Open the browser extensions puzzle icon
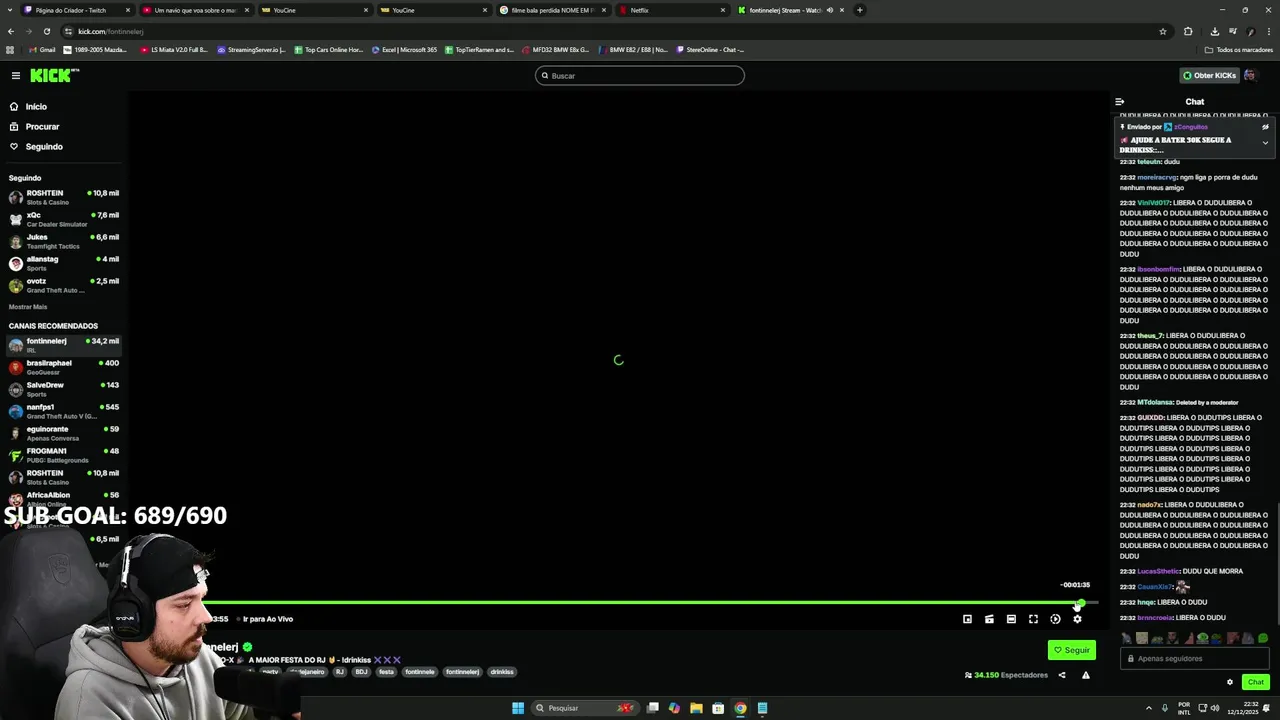Viewport: 1280px width, 720px height. pos(1188,31)
